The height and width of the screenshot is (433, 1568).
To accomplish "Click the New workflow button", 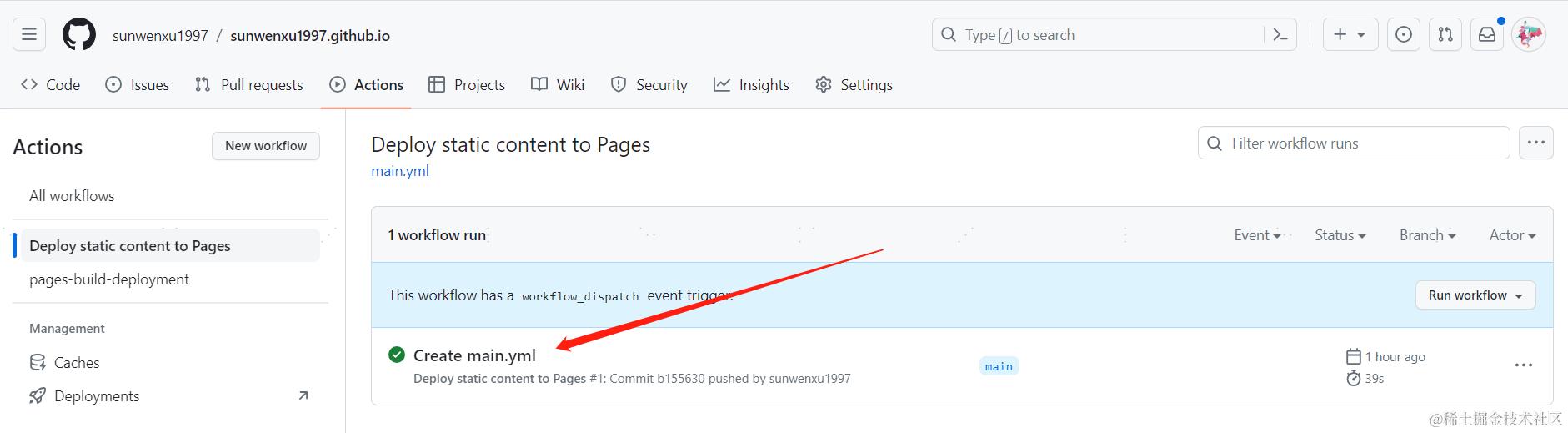I will [x=266, y=146].
